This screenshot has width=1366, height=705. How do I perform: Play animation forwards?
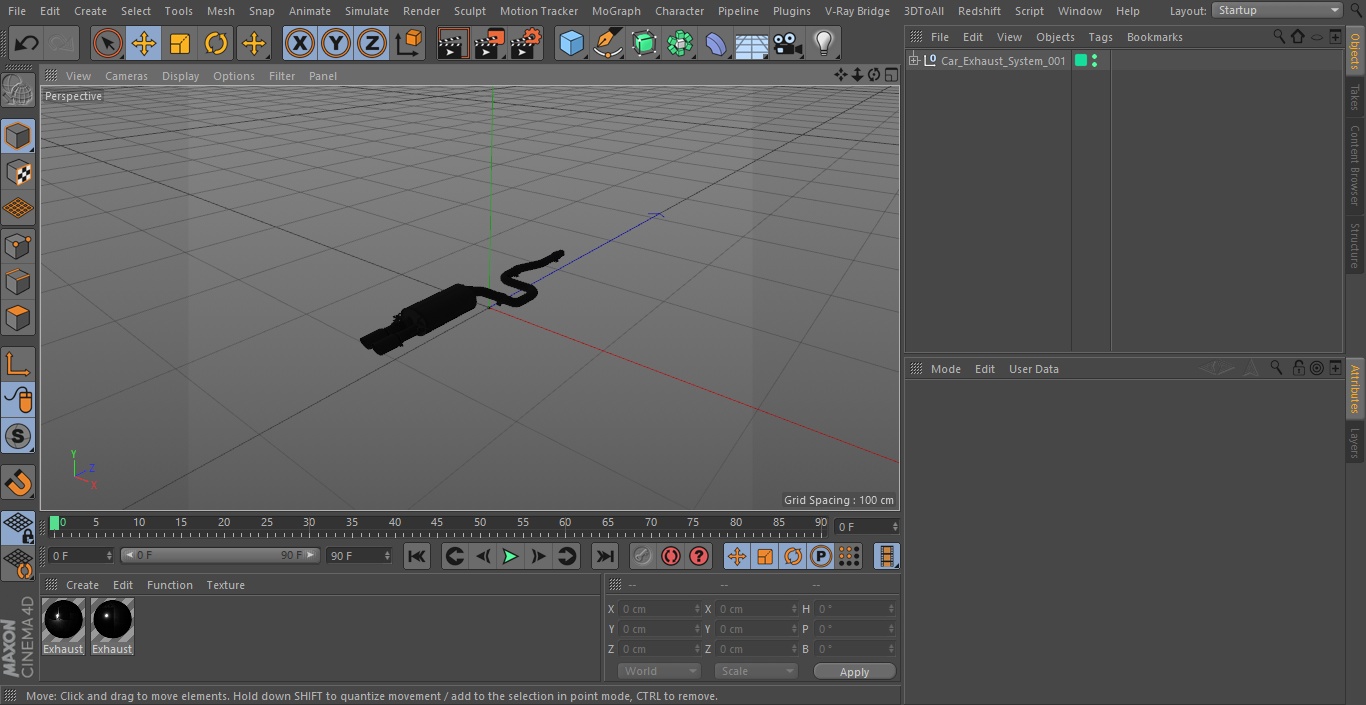[x=510, y=556]
